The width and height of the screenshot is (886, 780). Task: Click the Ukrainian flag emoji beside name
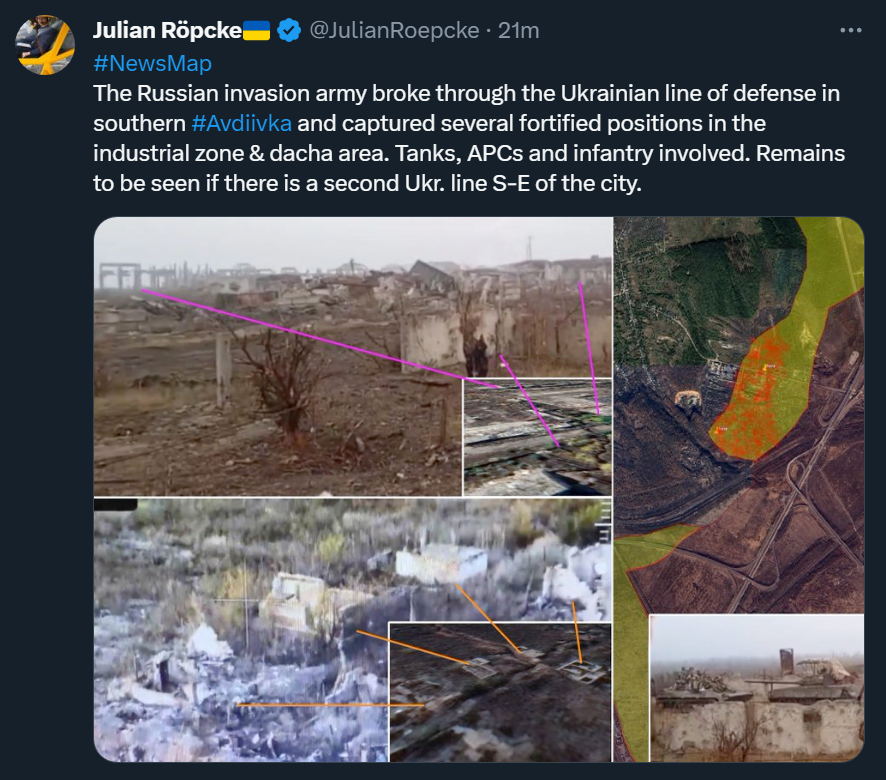click(x=257, y=31)
